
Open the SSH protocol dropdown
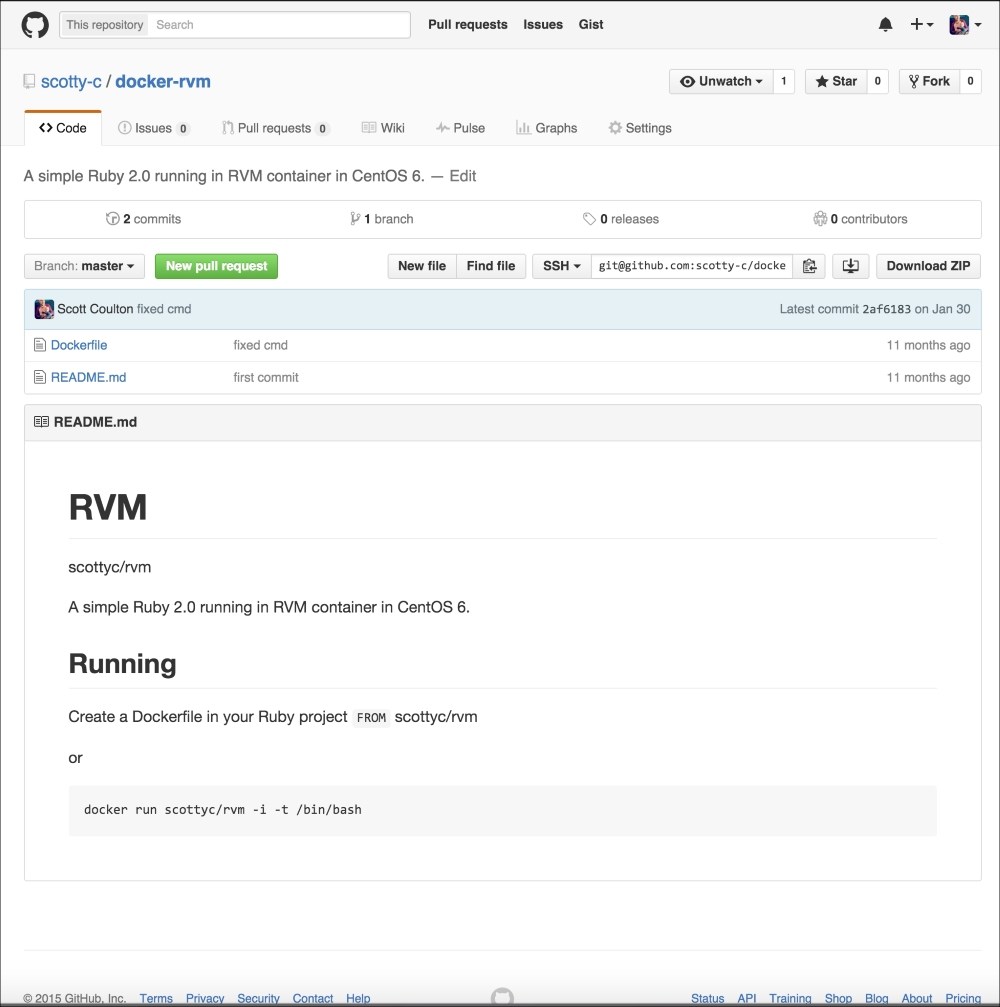(x=561, y=266)
